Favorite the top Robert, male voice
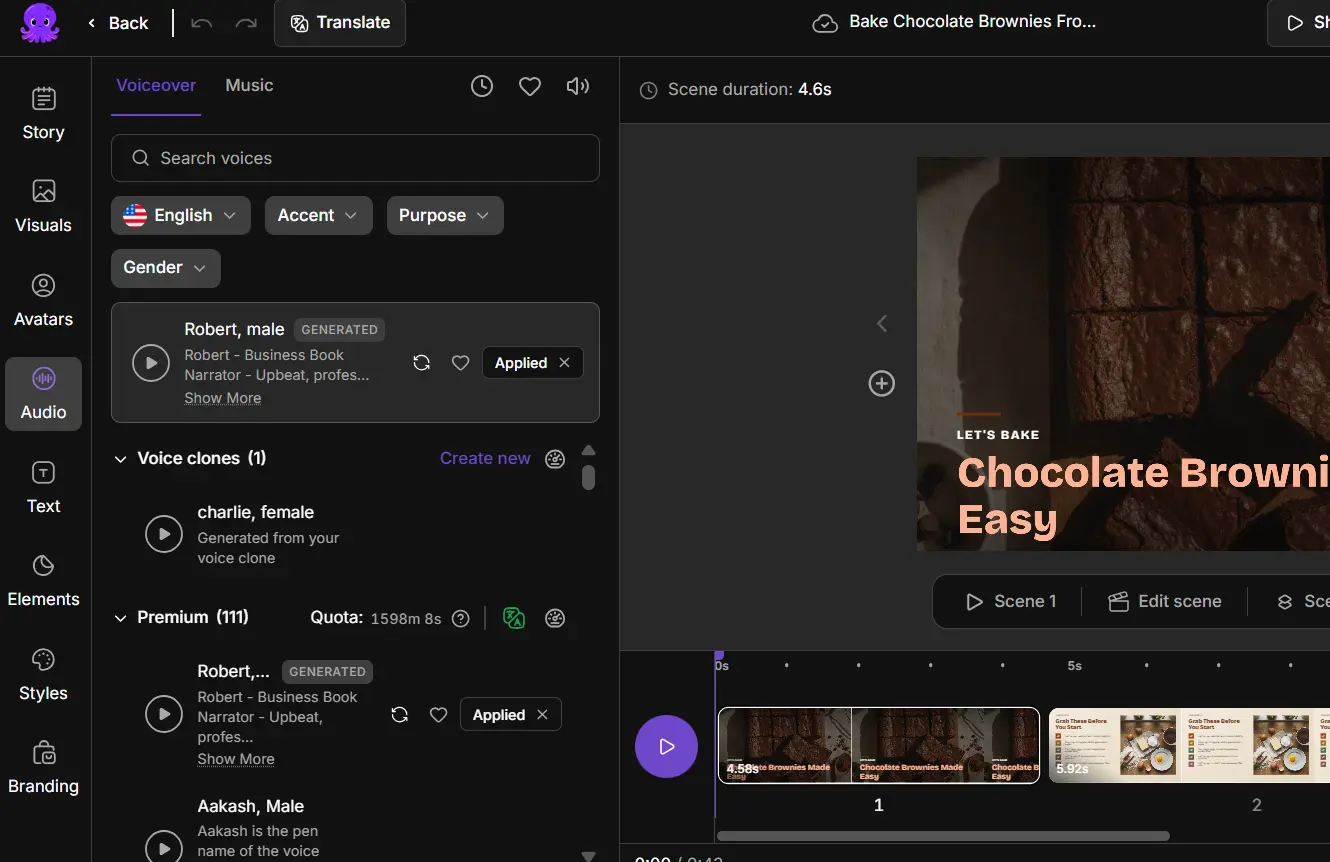Viewport: 1330px width, 862px height. pos(460,363)
